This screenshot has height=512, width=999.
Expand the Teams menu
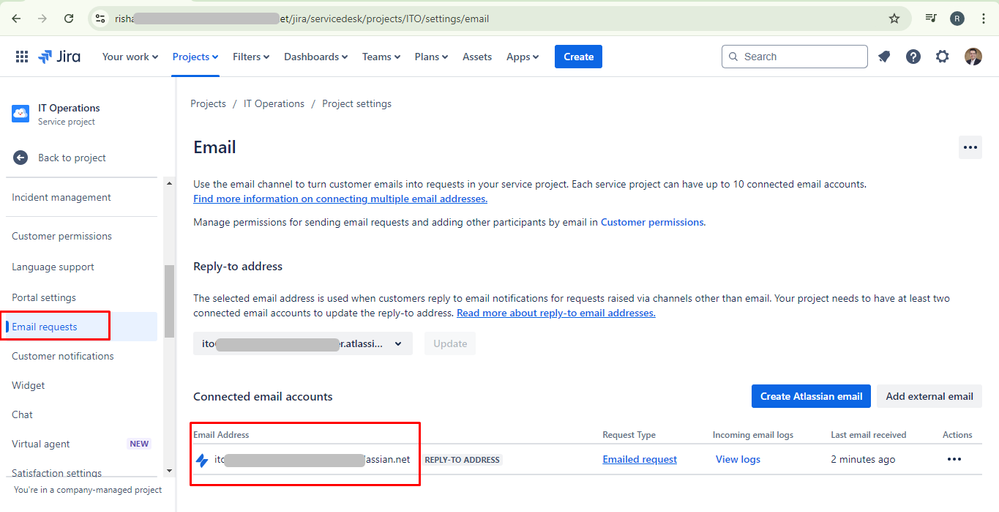click(x=381, y=57)
